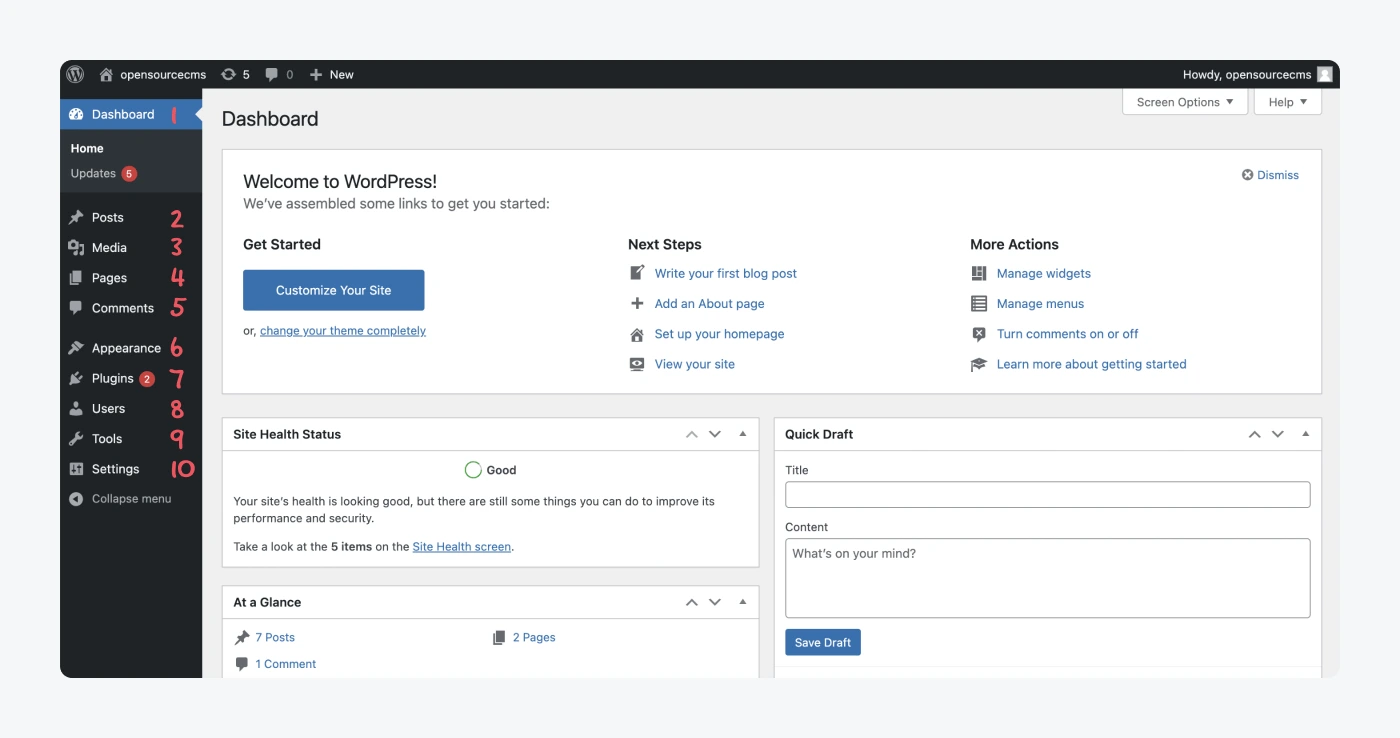Click the WordPress logo in admin bar
1400x738 pixels.
pos(76,75)
